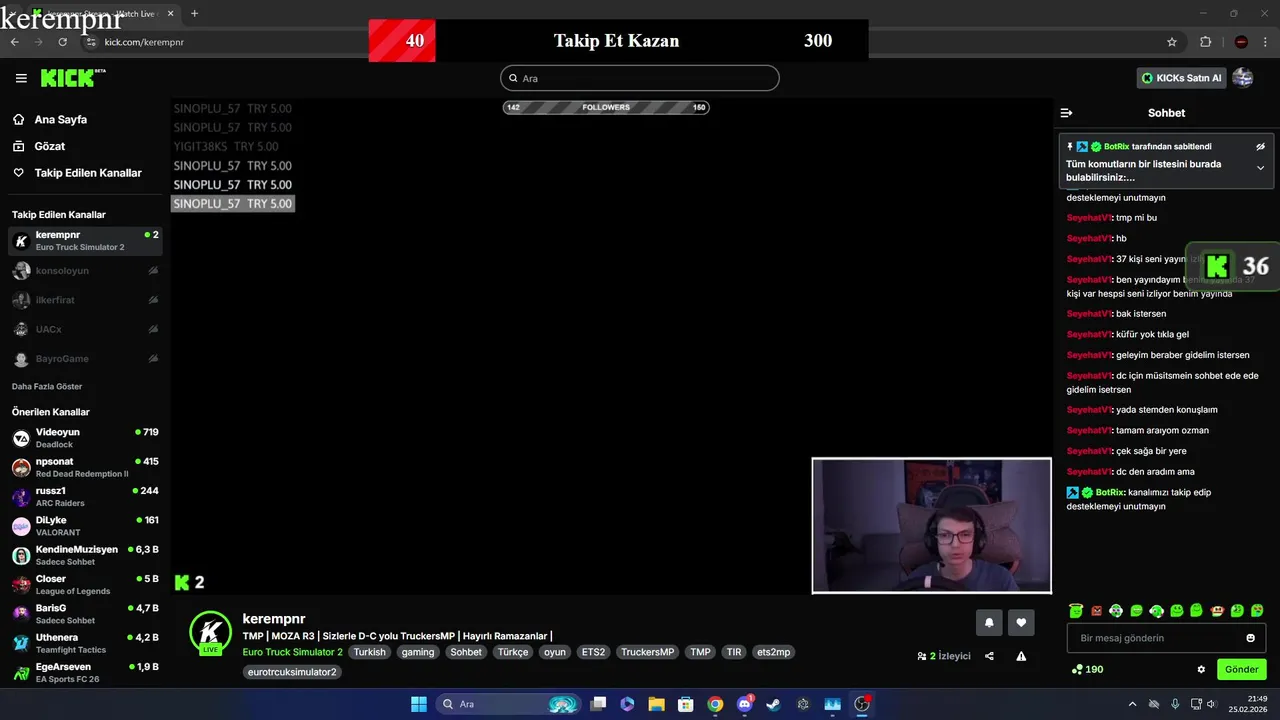Open recommended channel Videoyun
This screenshot has height=720, width=1280.
(x=85, y=438)
